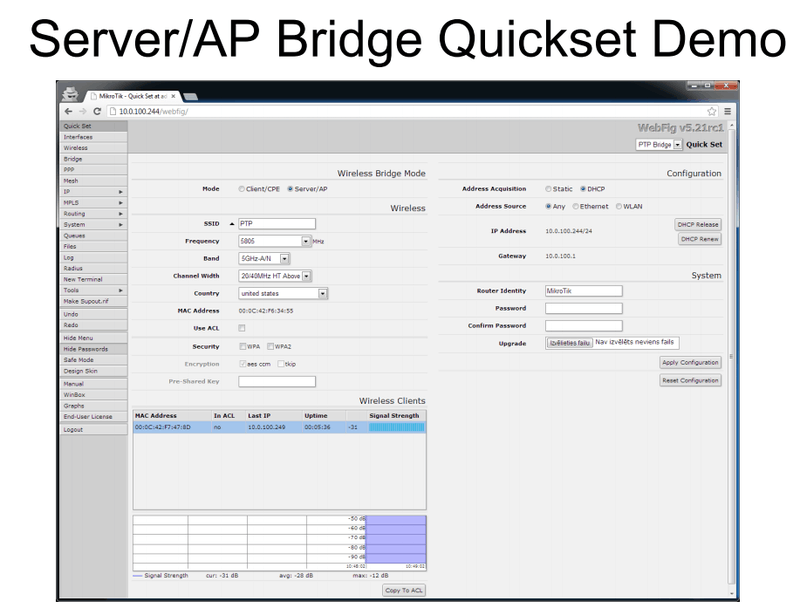Click Undo in sidebar

pos(93,314)
